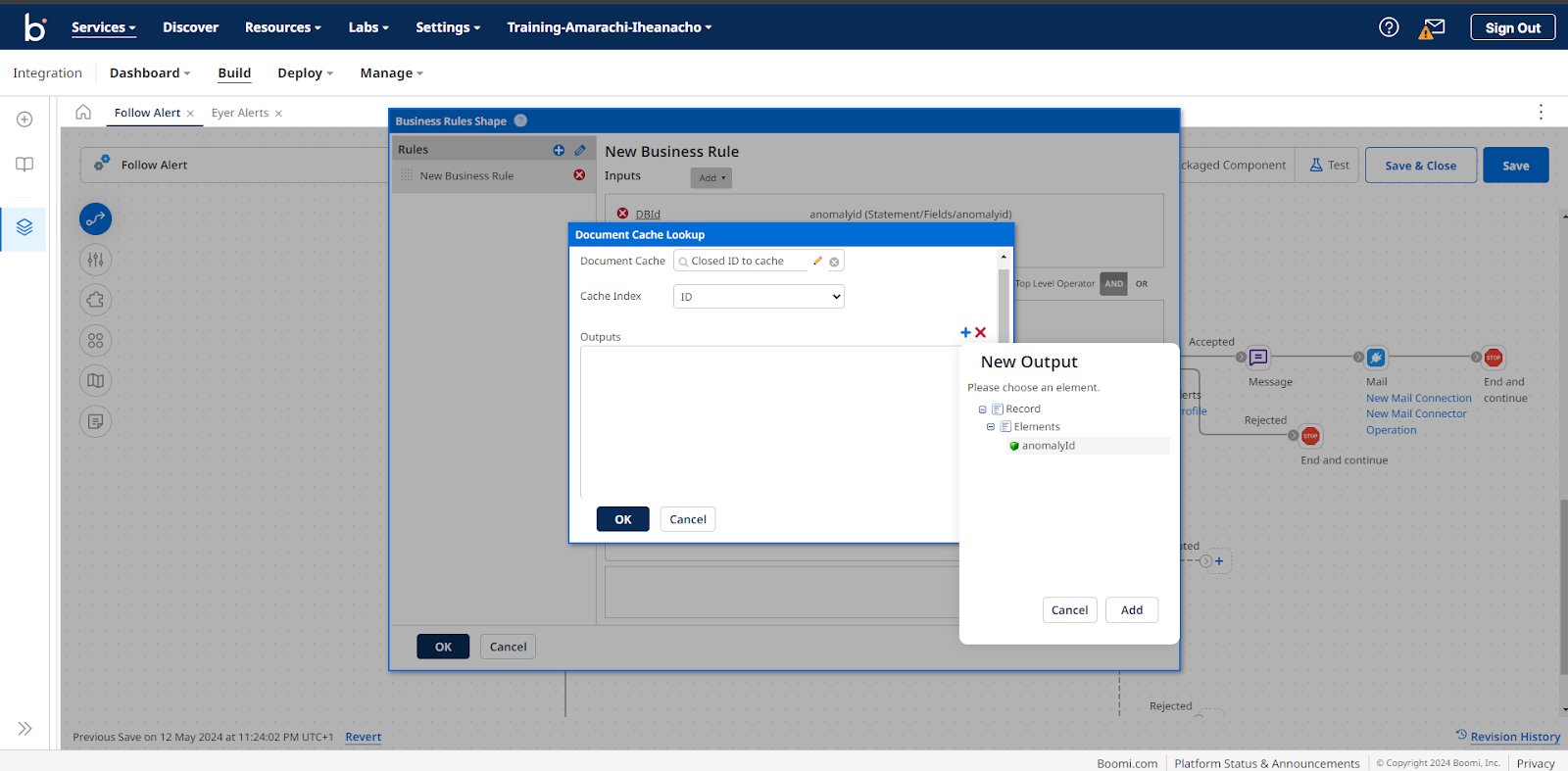The image size is (1568, 771).
Task: Clear the Document Cache selection
Action: pos(834,262)
